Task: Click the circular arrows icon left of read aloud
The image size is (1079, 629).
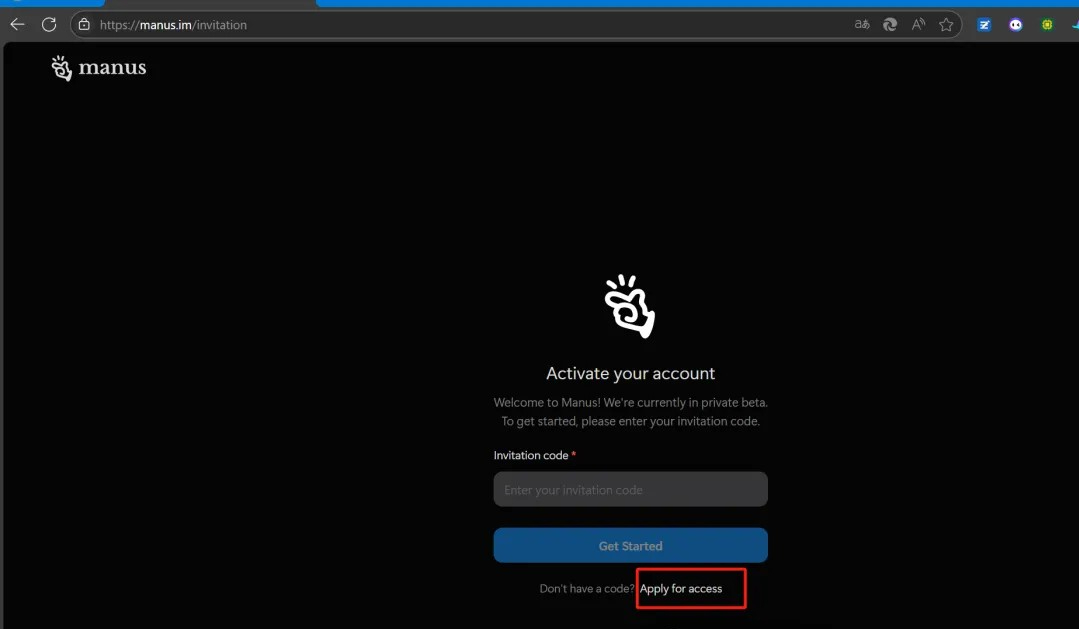Action: [890, 25]
